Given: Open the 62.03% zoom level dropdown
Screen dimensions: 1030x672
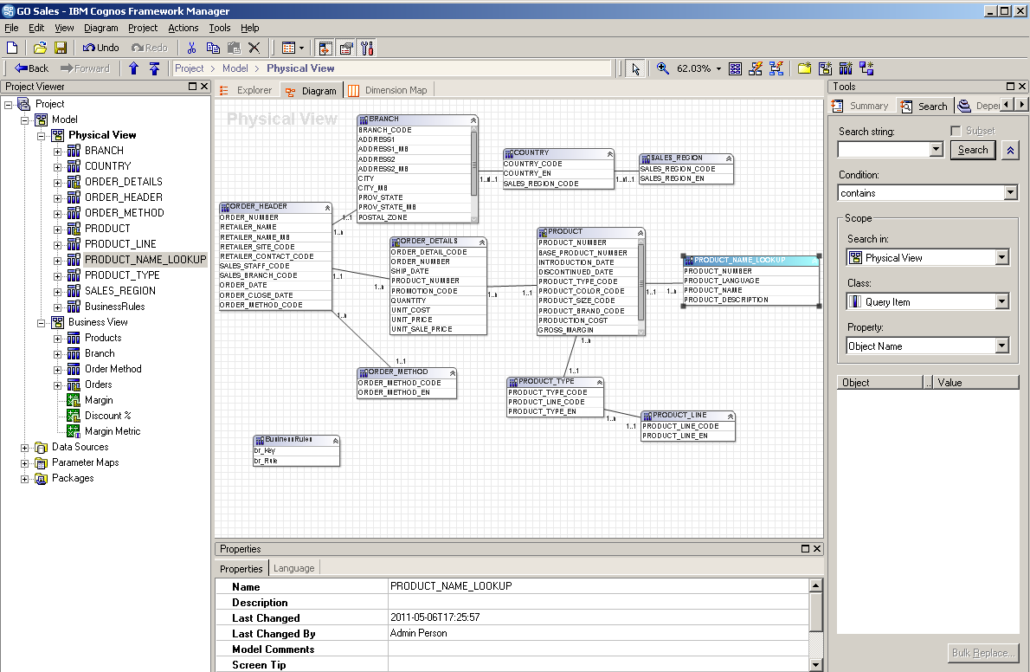Looking at the screenshot, I should (x=719, y=68).
